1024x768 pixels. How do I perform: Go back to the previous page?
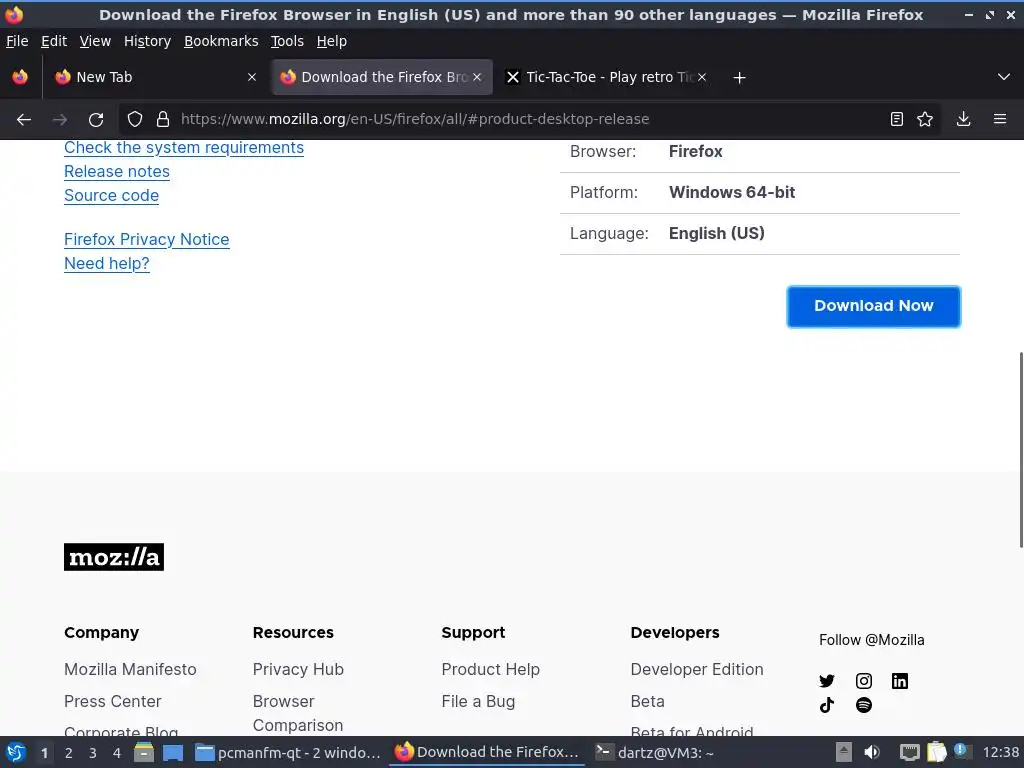[24, 120]
